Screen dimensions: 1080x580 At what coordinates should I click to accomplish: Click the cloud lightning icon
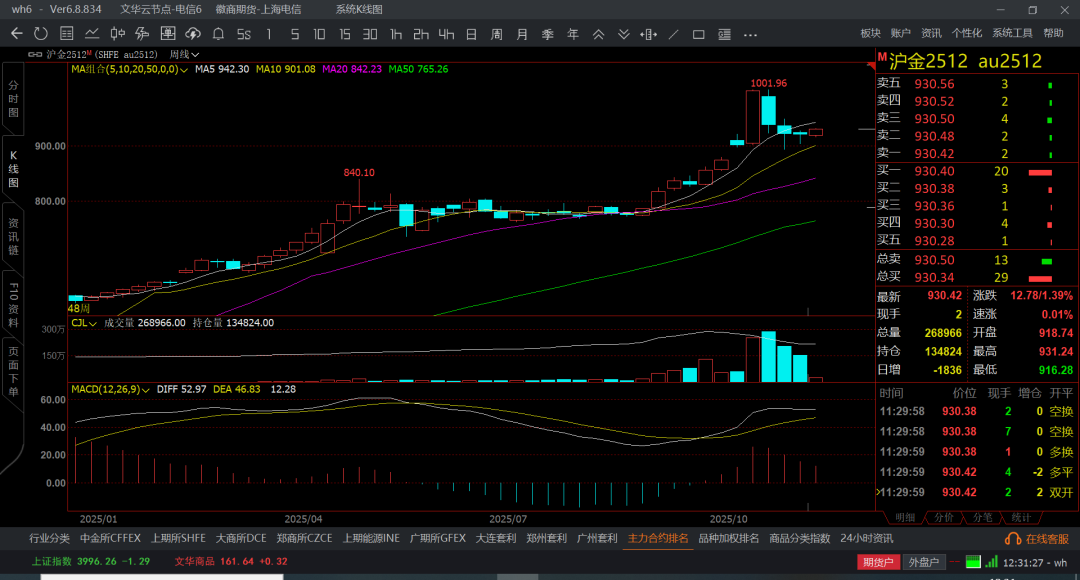click(193, 34)
